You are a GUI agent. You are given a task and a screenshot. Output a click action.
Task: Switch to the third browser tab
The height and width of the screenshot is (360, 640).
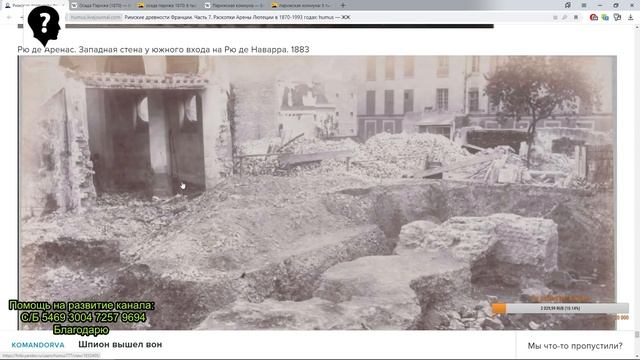coord(167,5)
